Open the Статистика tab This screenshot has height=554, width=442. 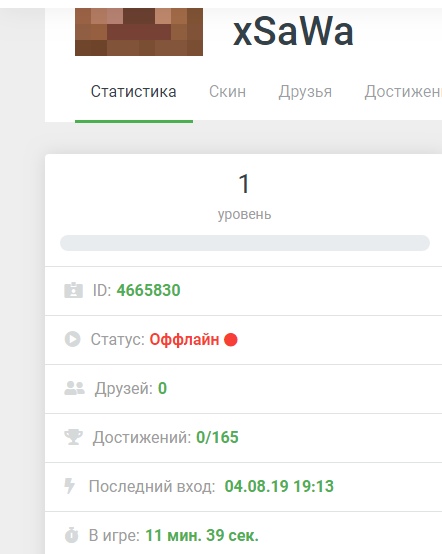click(134, 92)
